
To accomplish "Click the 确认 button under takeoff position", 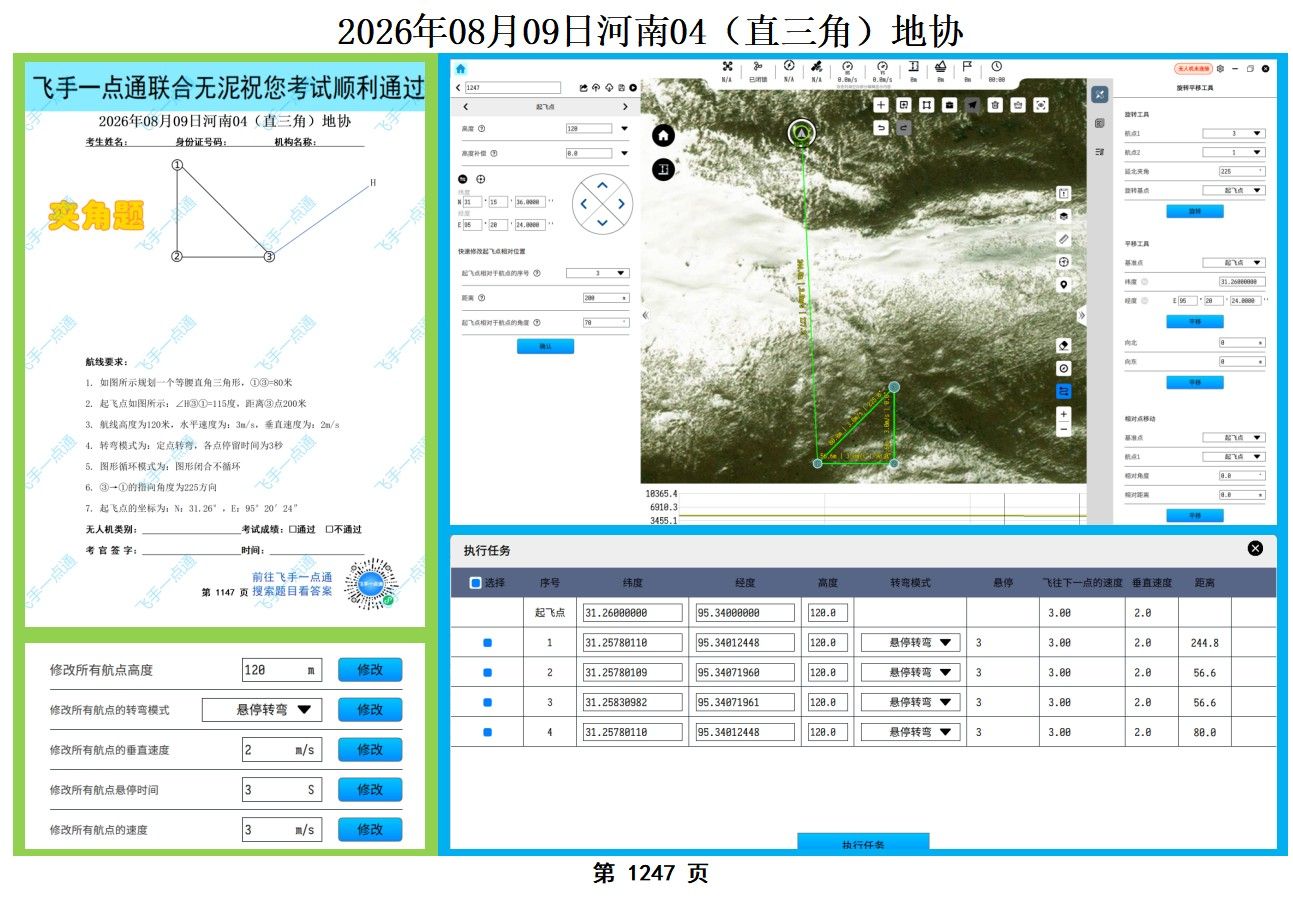I will [545, 346].
